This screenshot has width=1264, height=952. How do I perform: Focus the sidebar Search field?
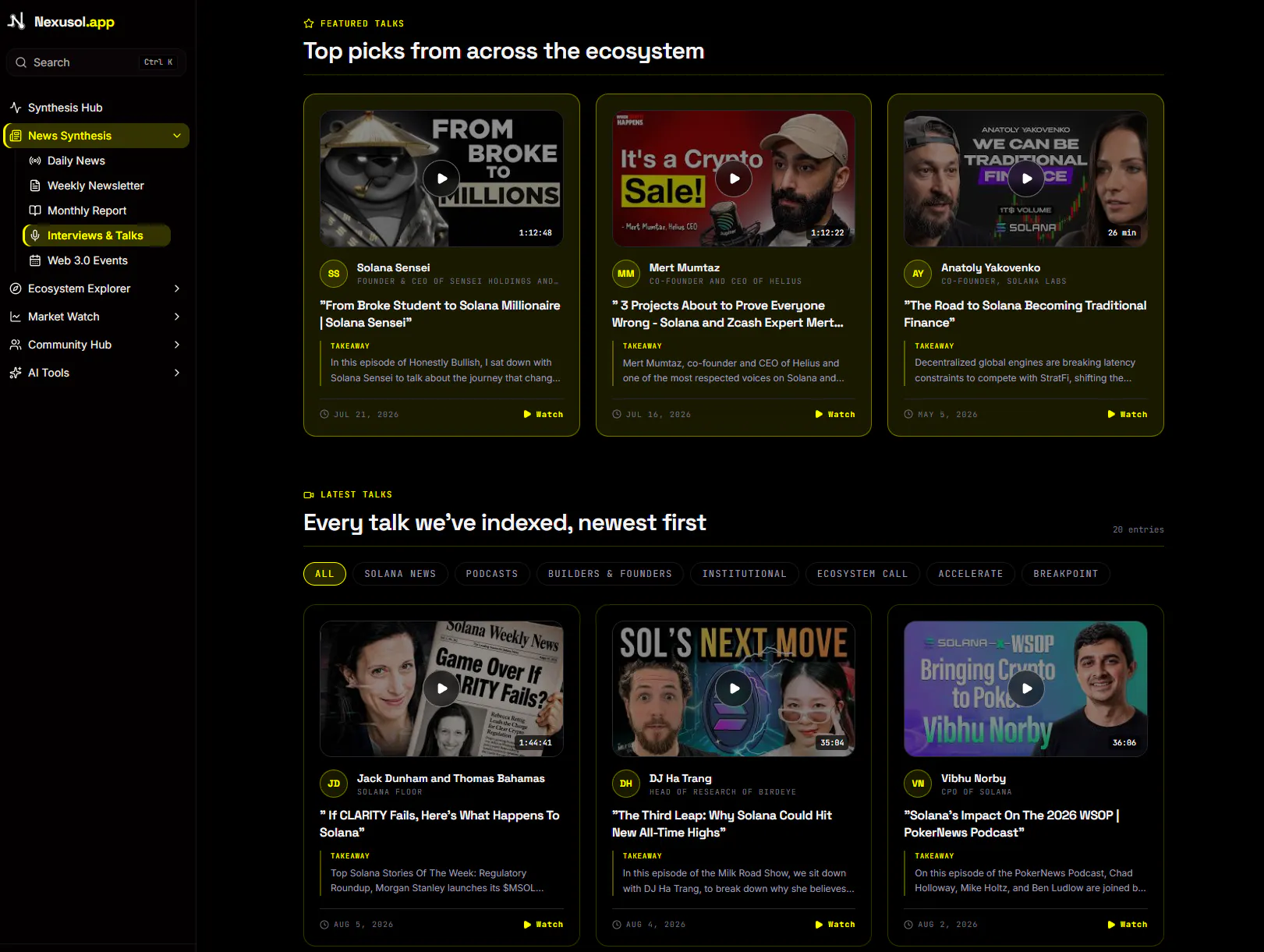(x=96, y=62)
